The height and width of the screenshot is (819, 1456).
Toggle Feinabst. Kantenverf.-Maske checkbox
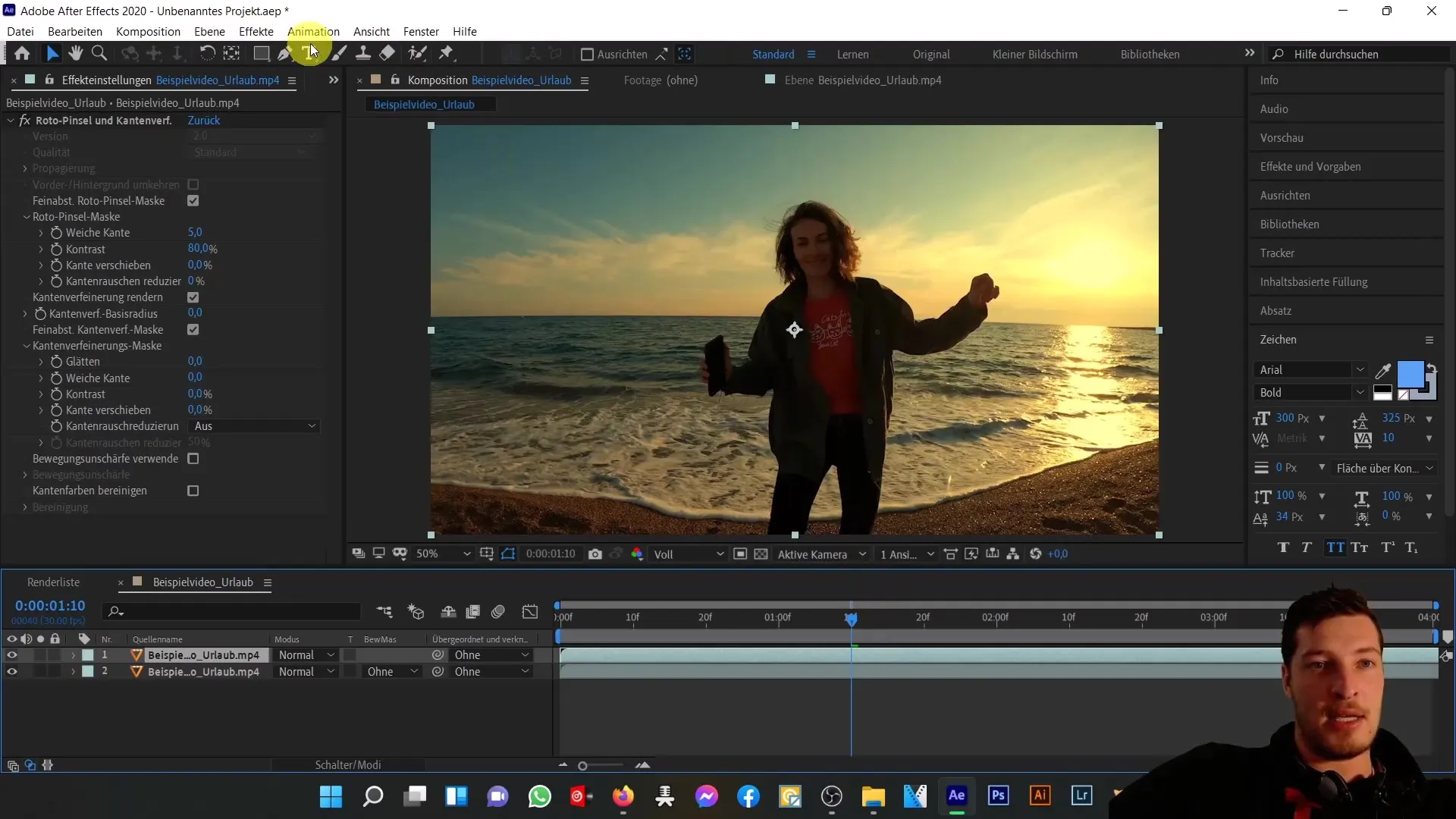[x=193, y=330]
